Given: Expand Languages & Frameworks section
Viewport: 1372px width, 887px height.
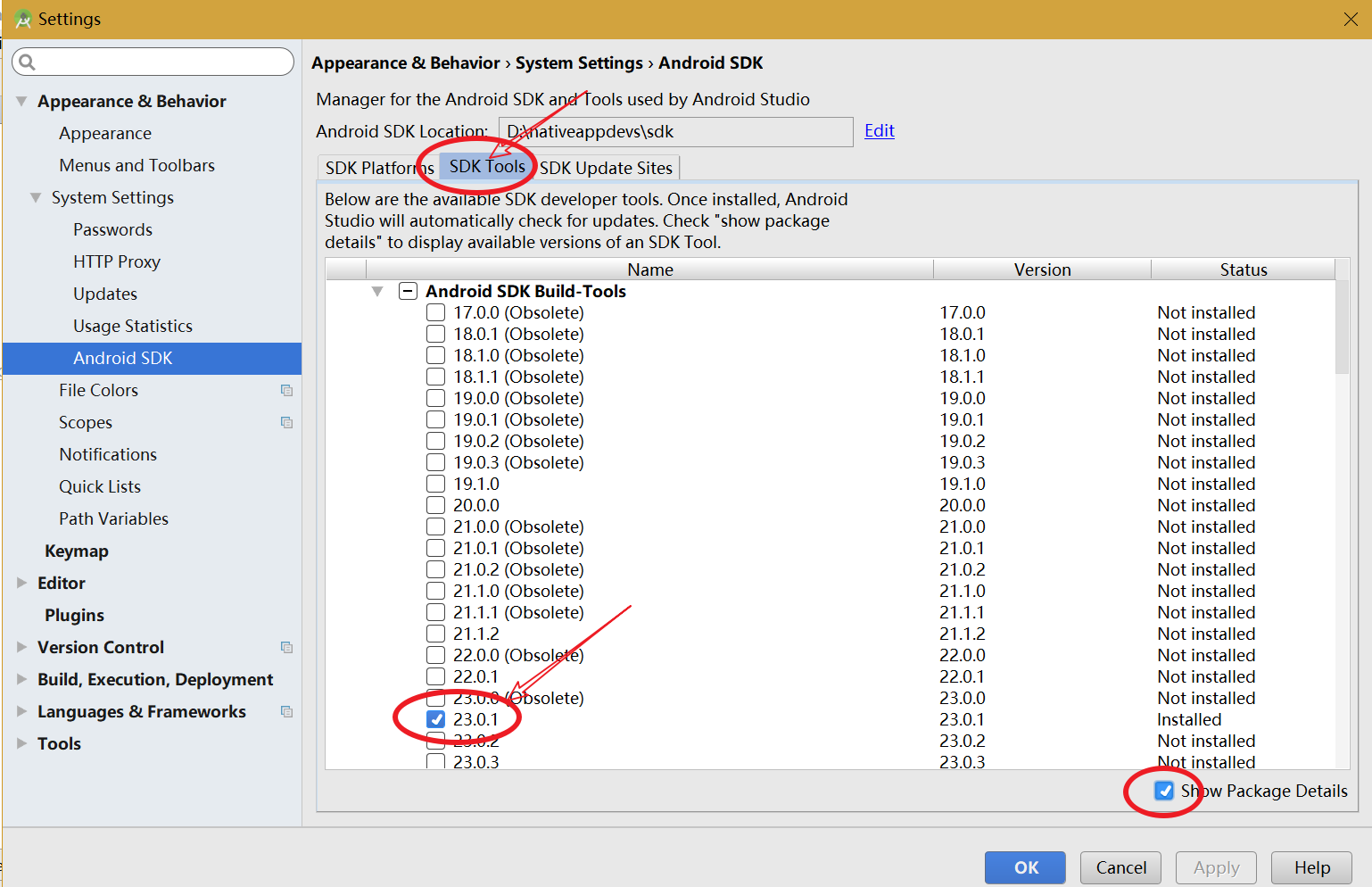Looking at the screenshot, I should point(21,711).
